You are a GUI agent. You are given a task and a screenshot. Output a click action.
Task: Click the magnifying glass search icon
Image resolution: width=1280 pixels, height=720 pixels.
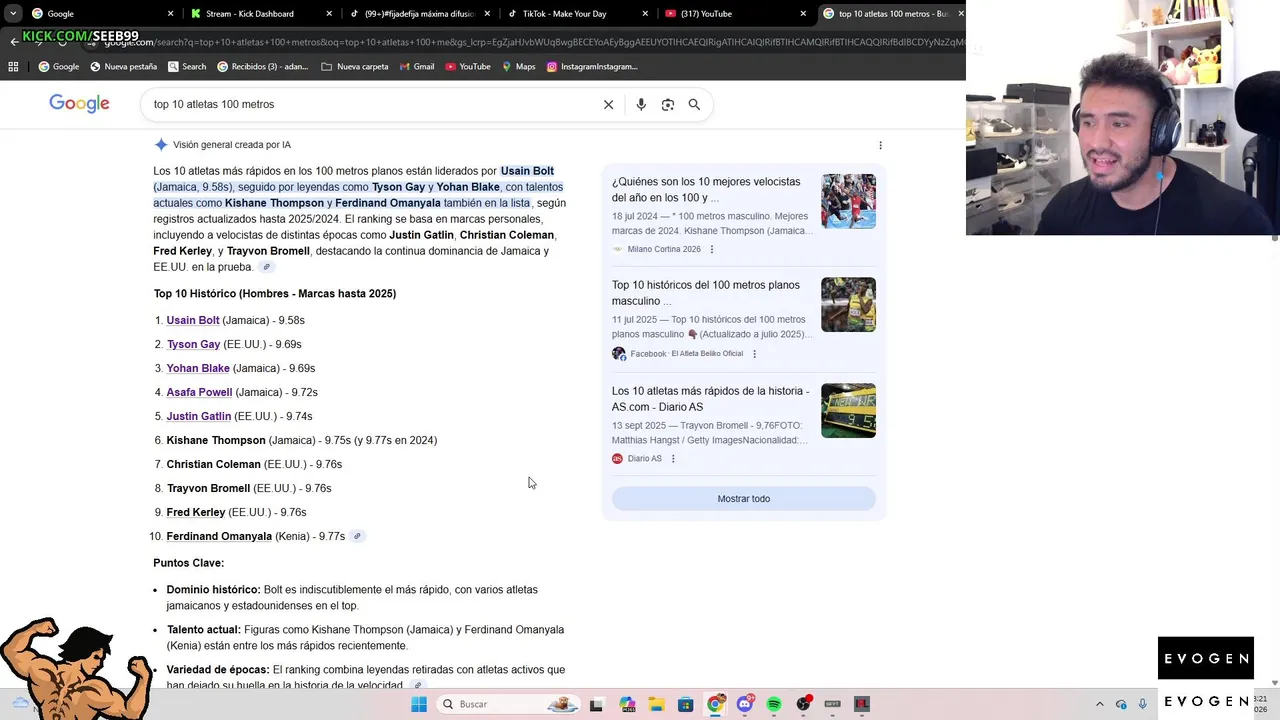click(694, 104)
